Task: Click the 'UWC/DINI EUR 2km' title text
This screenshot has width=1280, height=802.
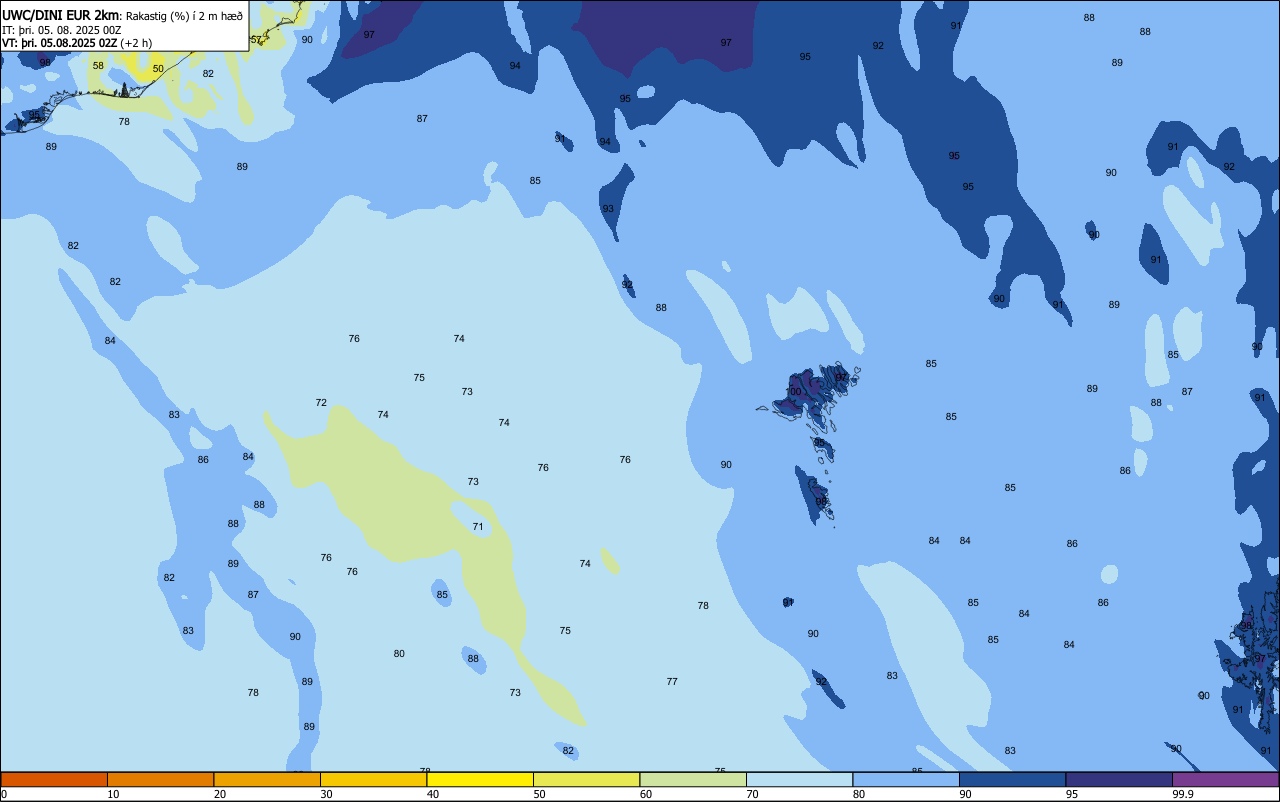Action: pyautogui.click(x=59, y=15)
